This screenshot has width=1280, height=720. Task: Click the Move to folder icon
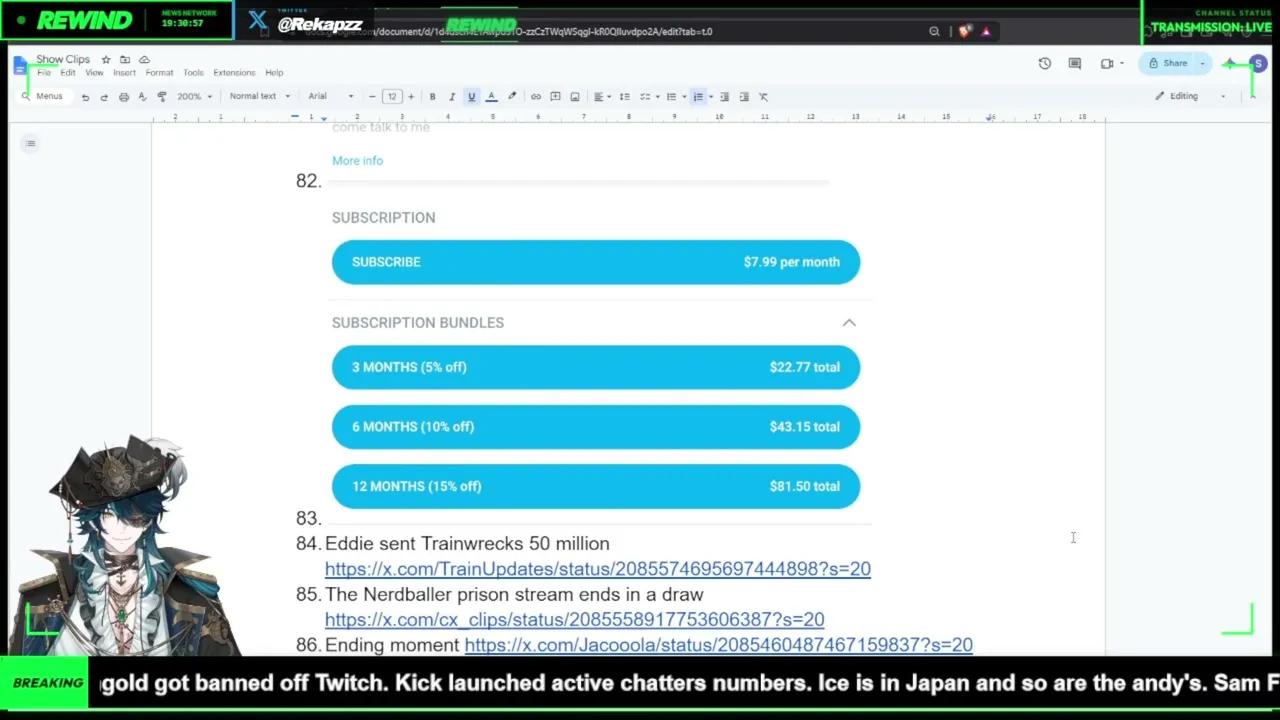pos(125,60)
